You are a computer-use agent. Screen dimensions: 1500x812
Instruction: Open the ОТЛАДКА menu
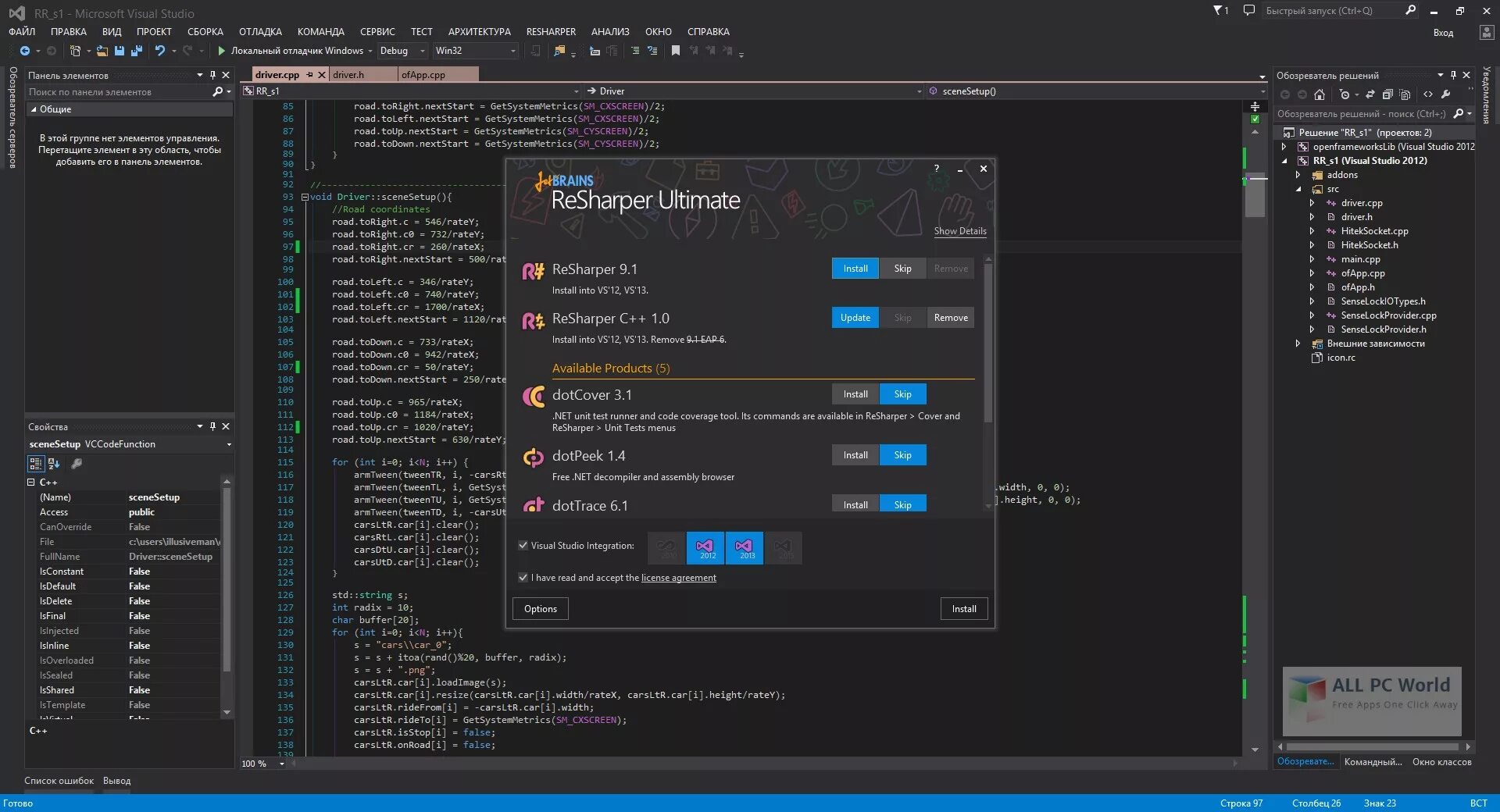tap(260, 32)
